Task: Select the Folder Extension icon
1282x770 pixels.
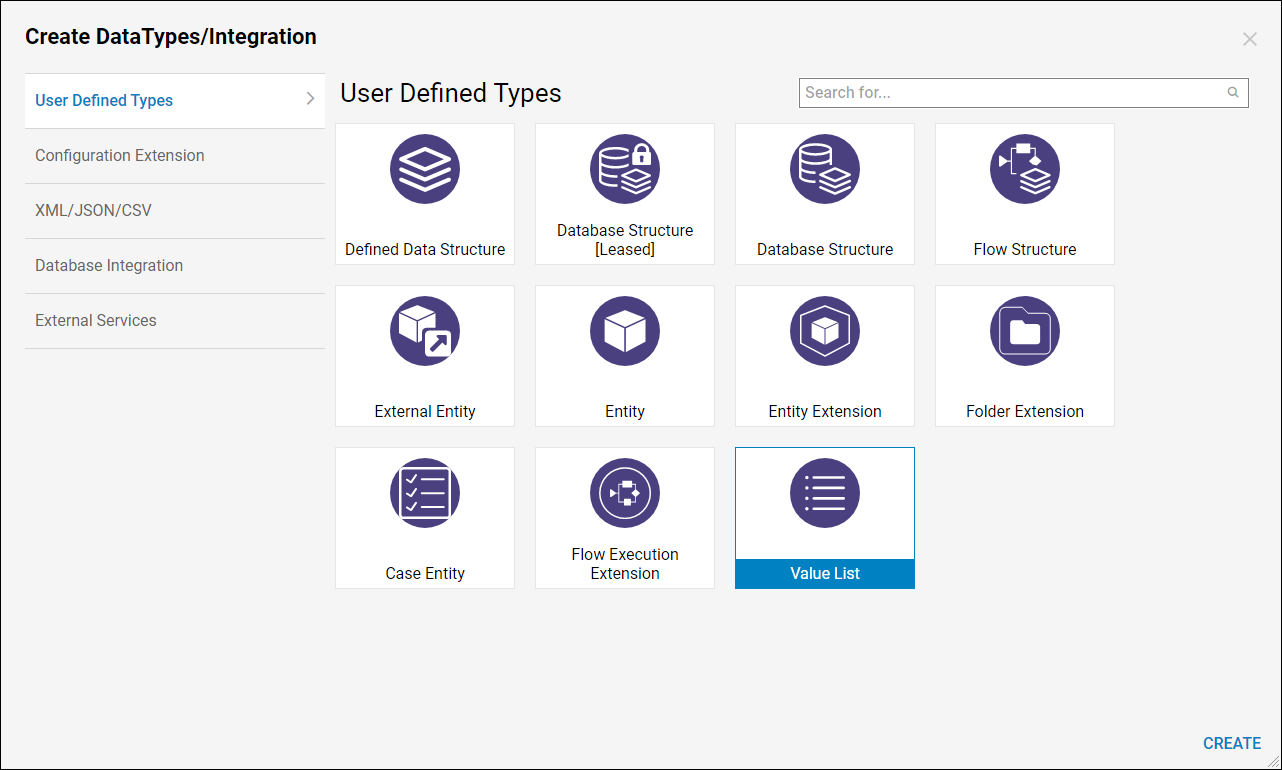Action: 1025,331
